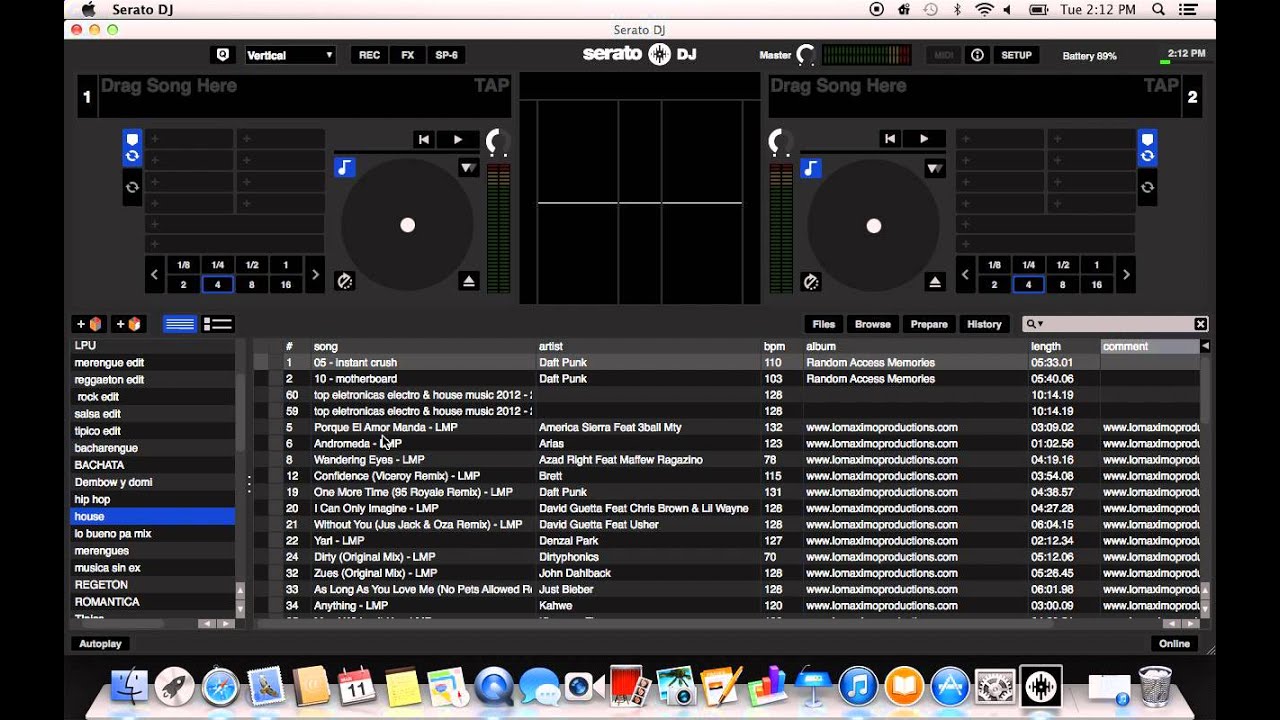Click the Online status button
Screen dimensions: 1280x720
tap(1174, 644)
